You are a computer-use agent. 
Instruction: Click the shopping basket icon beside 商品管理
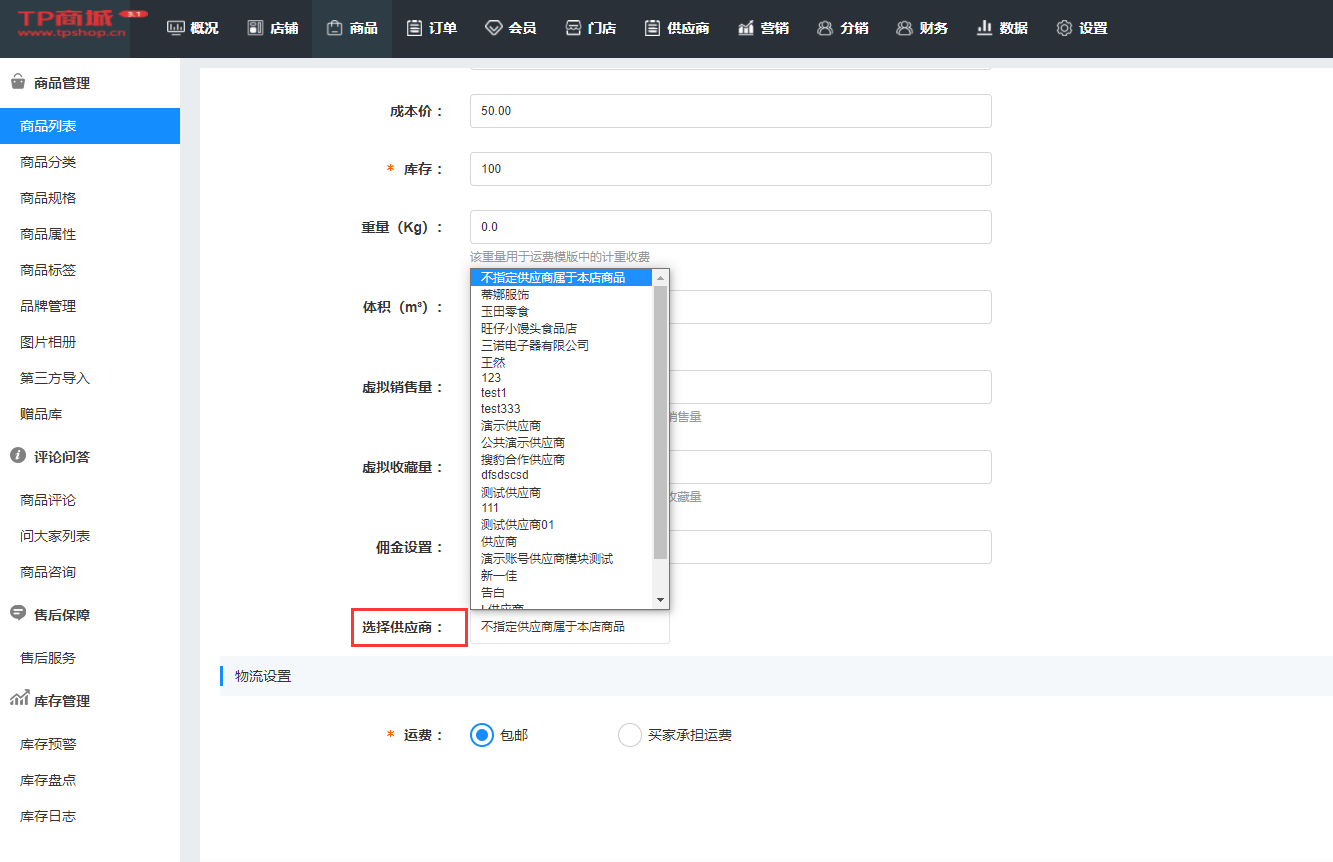click(x=18, y=83)
